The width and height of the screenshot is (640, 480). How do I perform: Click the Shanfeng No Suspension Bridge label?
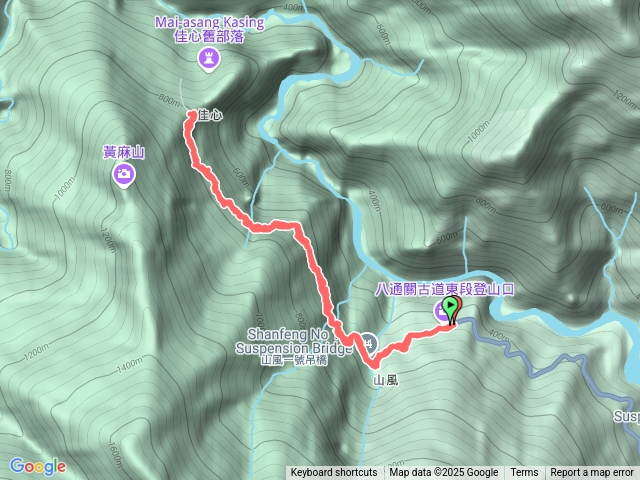293,341
